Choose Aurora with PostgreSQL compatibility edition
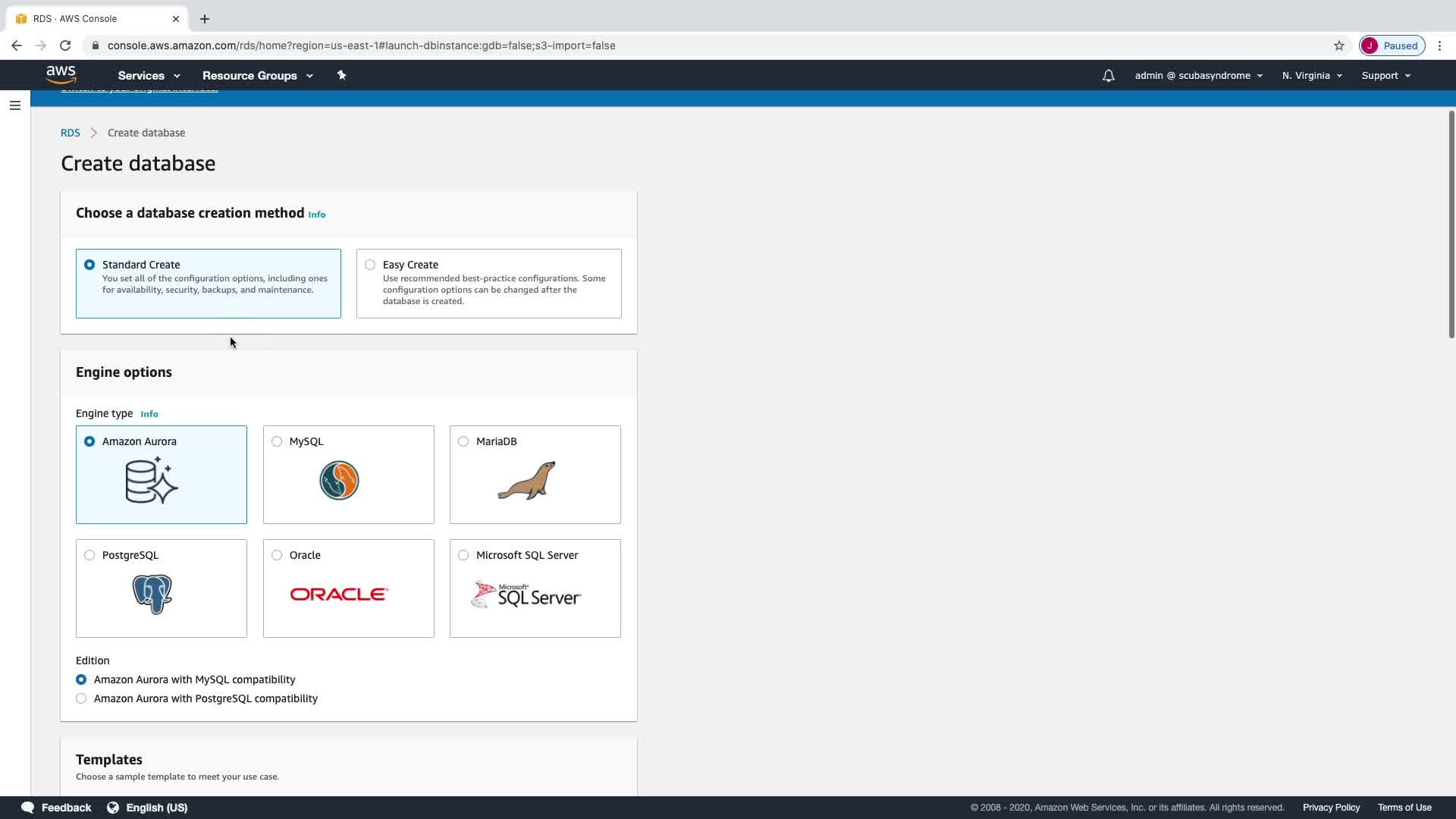The width and height of the screenshot is (1456, 819). [x=81, y=698]
